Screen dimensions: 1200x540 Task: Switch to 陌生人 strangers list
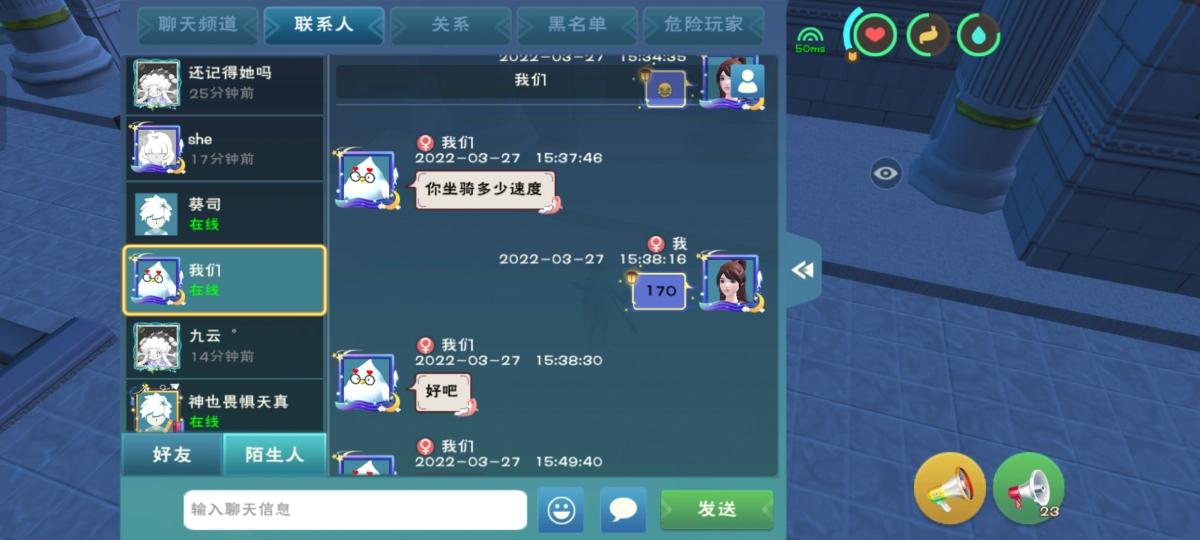point(274,455)
